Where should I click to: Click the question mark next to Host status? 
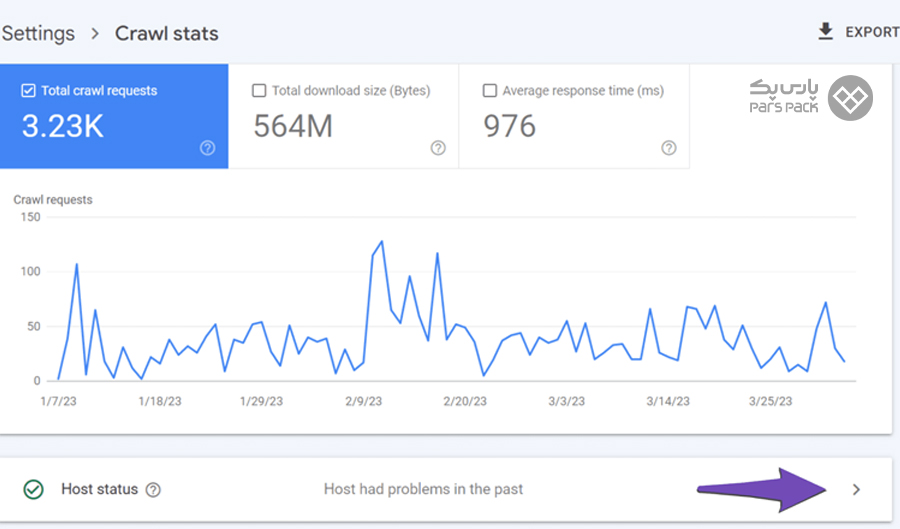(x=153, y=490)
